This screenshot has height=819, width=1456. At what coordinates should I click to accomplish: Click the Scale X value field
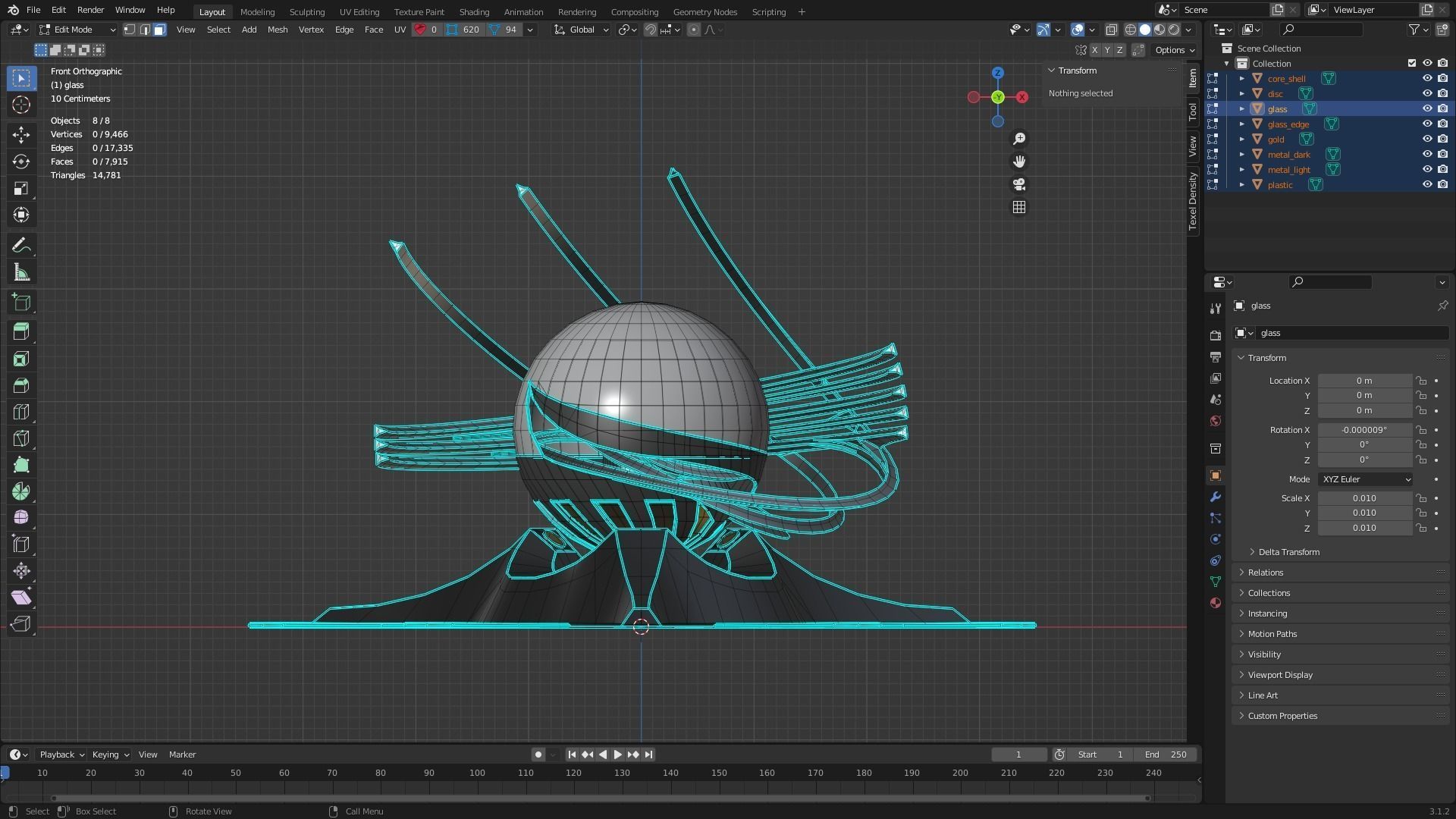pos(1364,498)
